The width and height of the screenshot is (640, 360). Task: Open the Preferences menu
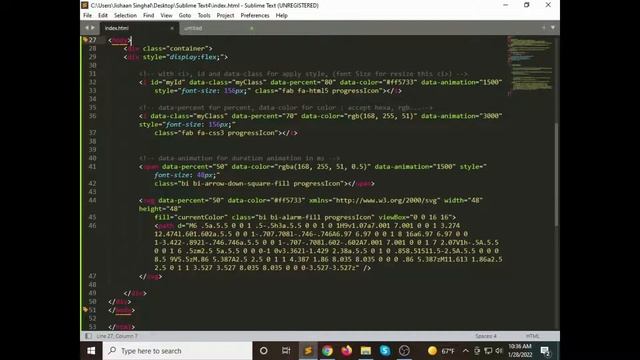click(x=255, y=16)
